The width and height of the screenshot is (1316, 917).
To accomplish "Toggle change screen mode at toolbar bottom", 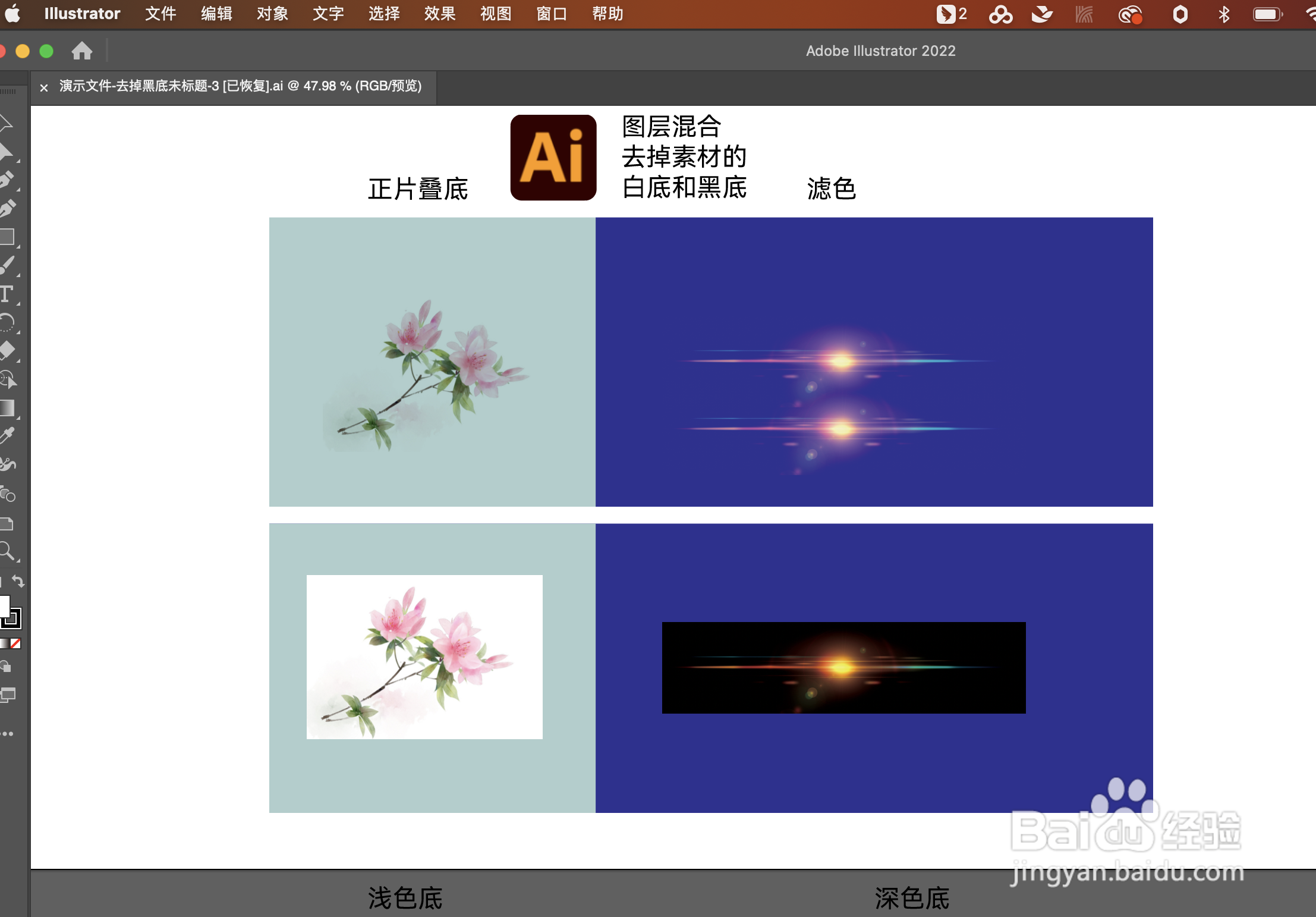I will point(9,695).
